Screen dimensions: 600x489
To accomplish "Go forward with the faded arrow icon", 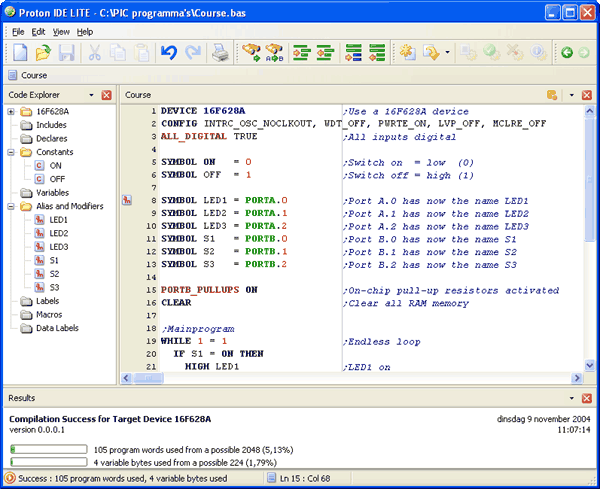I will pyautogui.click(x=584, y=52).
